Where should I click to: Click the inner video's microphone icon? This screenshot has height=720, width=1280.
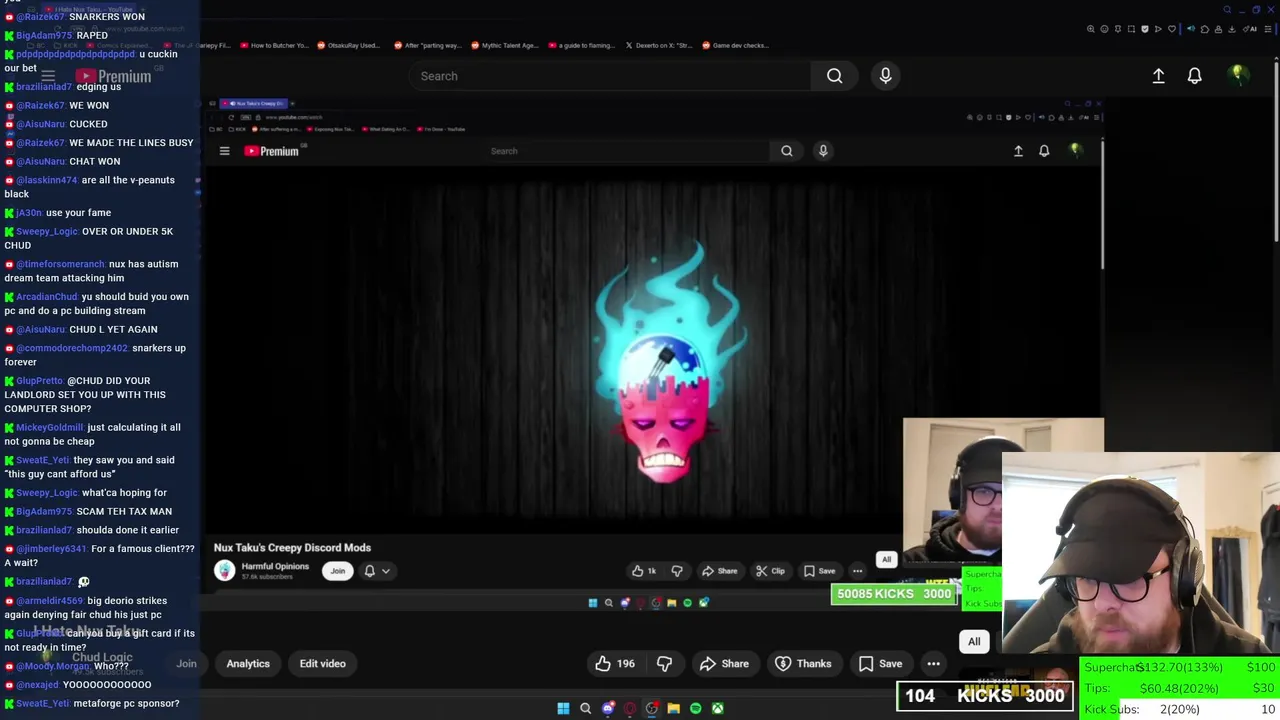click(x=823, y=151)
